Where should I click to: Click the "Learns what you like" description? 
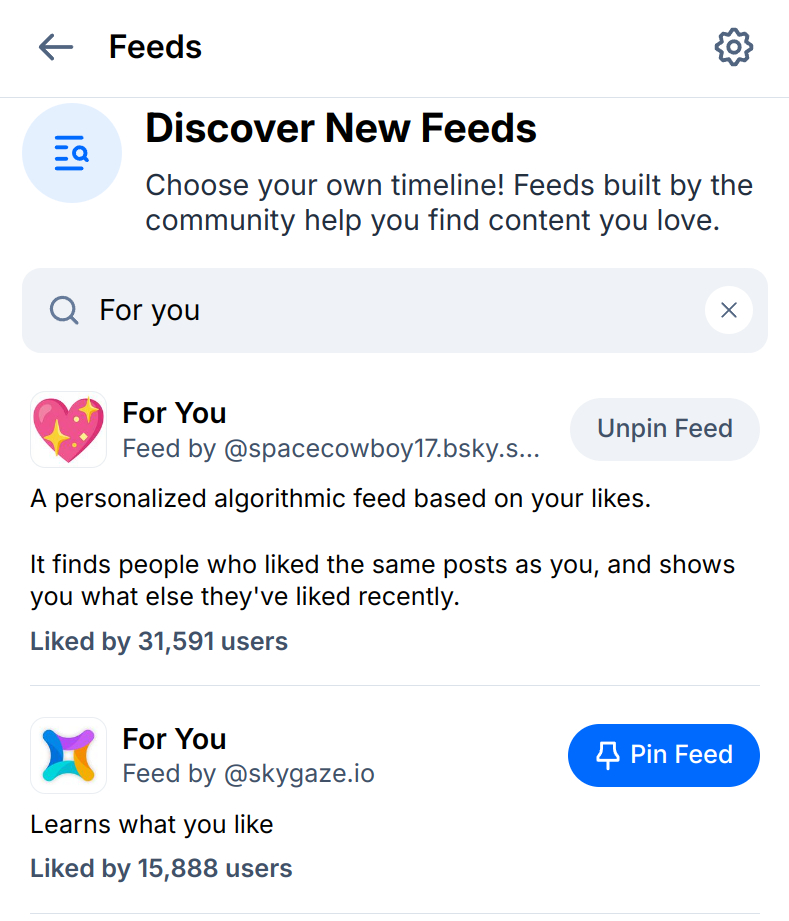tap(152, 825)
